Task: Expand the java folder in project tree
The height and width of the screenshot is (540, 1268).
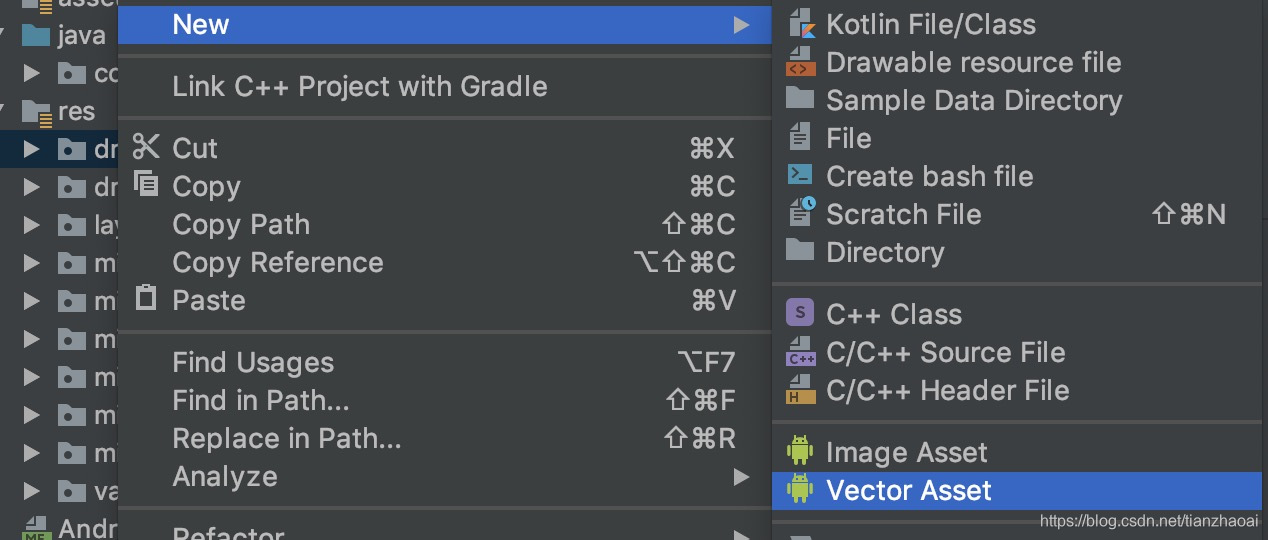Action: (5, 36)
